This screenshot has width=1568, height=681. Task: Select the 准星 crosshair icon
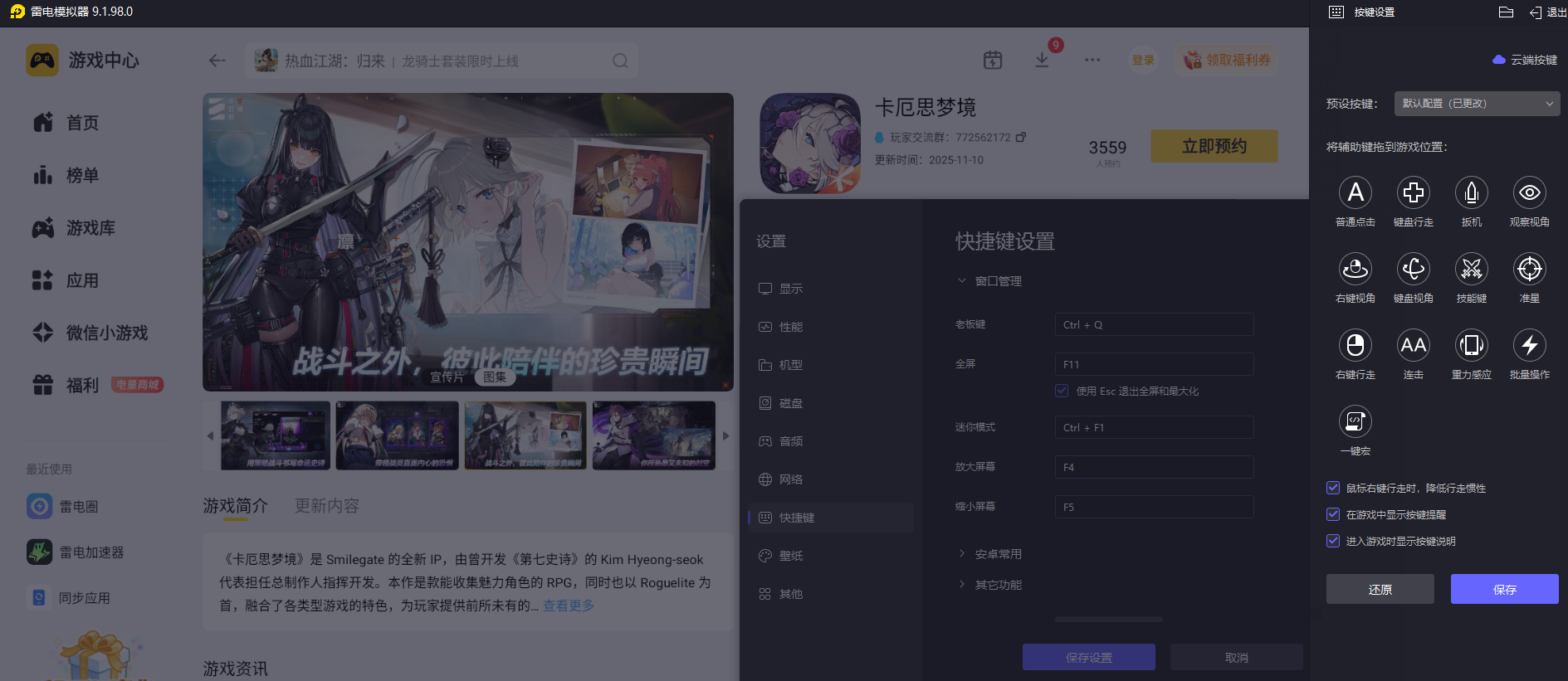(x=1530, y=269)
